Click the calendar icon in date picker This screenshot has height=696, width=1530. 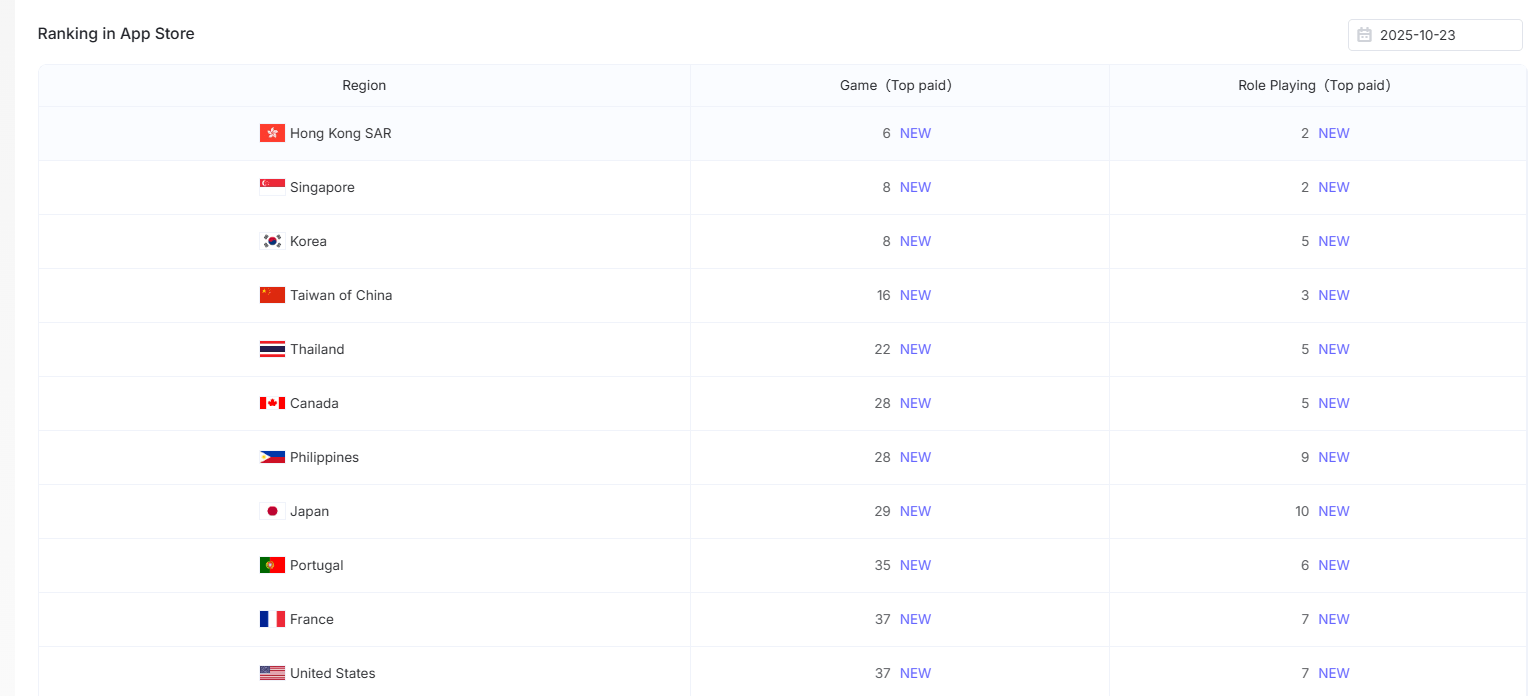click(x=1364, y=35)
